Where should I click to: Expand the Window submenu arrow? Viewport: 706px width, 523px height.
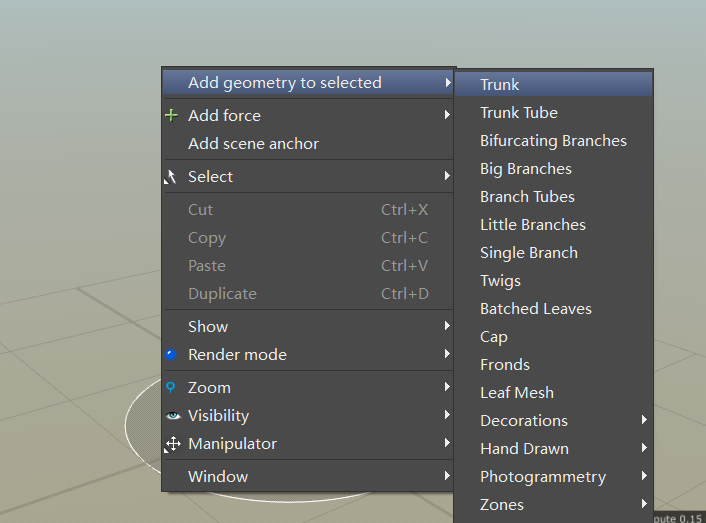click(448, 476)
